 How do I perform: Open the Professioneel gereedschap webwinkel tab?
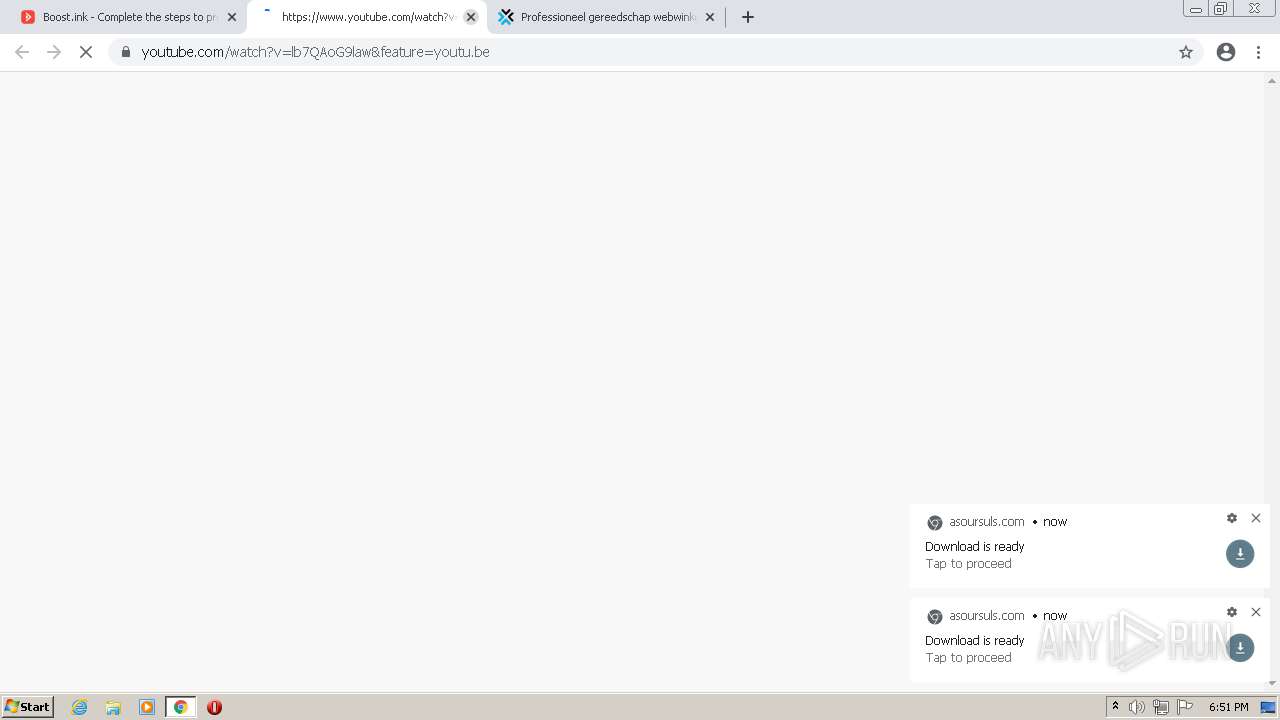click(606, 17)
